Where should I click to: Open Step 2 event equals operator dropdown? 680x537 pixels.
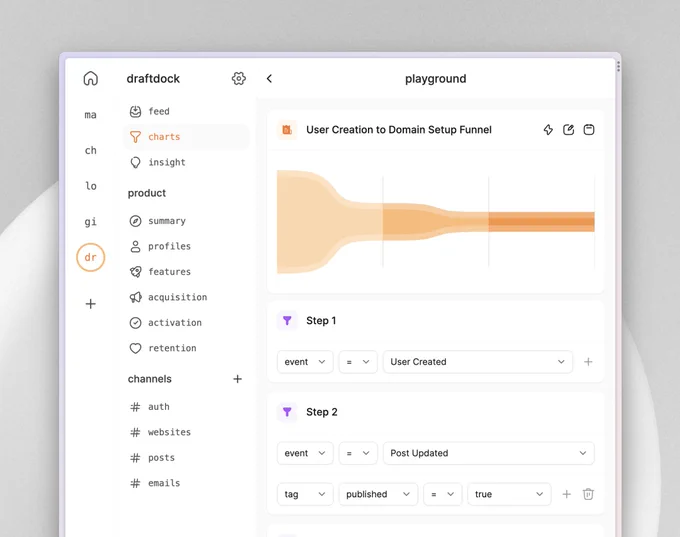click(x=358, y=453)
